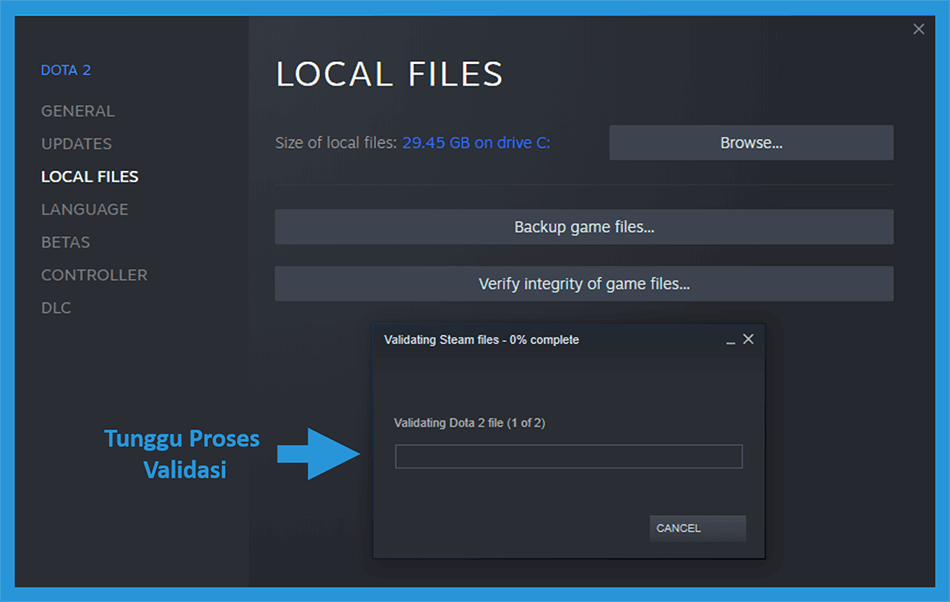
Task: Close the Validating Steam files dialog
Action: point(748,339)
